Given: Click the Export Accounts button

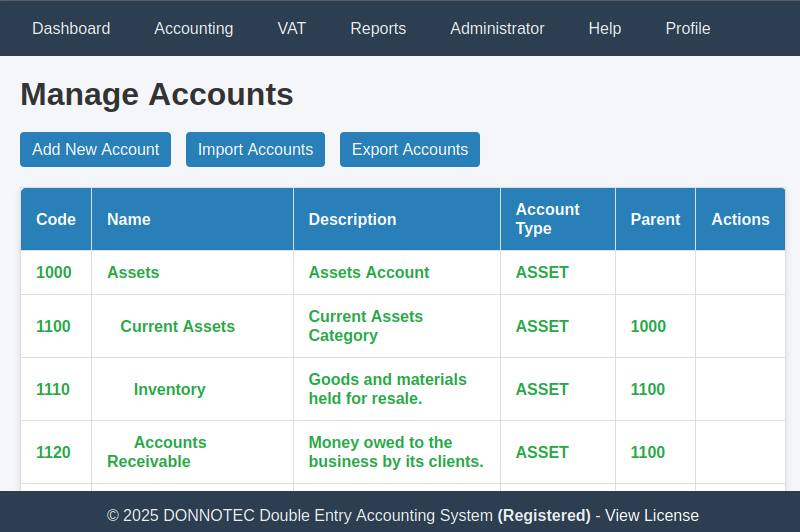Looking at the screenshot, I should click(410, 149).
